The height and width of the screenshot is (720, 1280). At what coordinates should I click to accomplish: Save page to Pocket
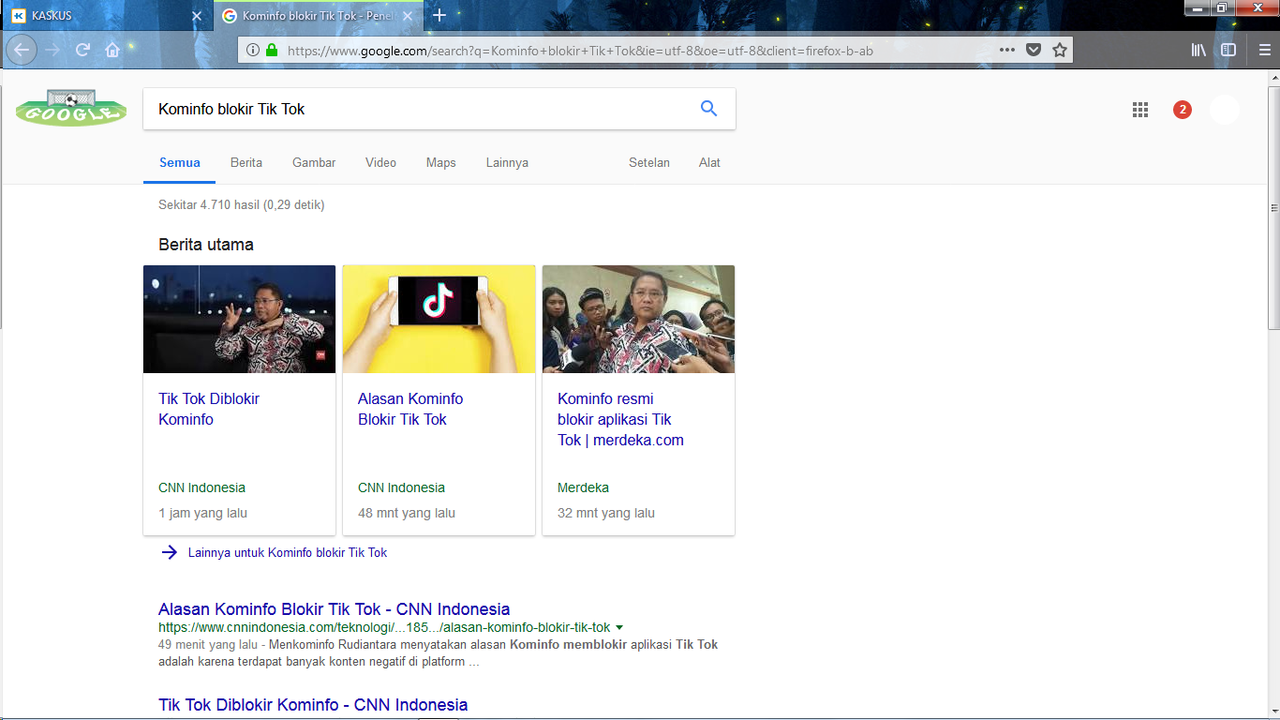click(x=1034, y=50)
